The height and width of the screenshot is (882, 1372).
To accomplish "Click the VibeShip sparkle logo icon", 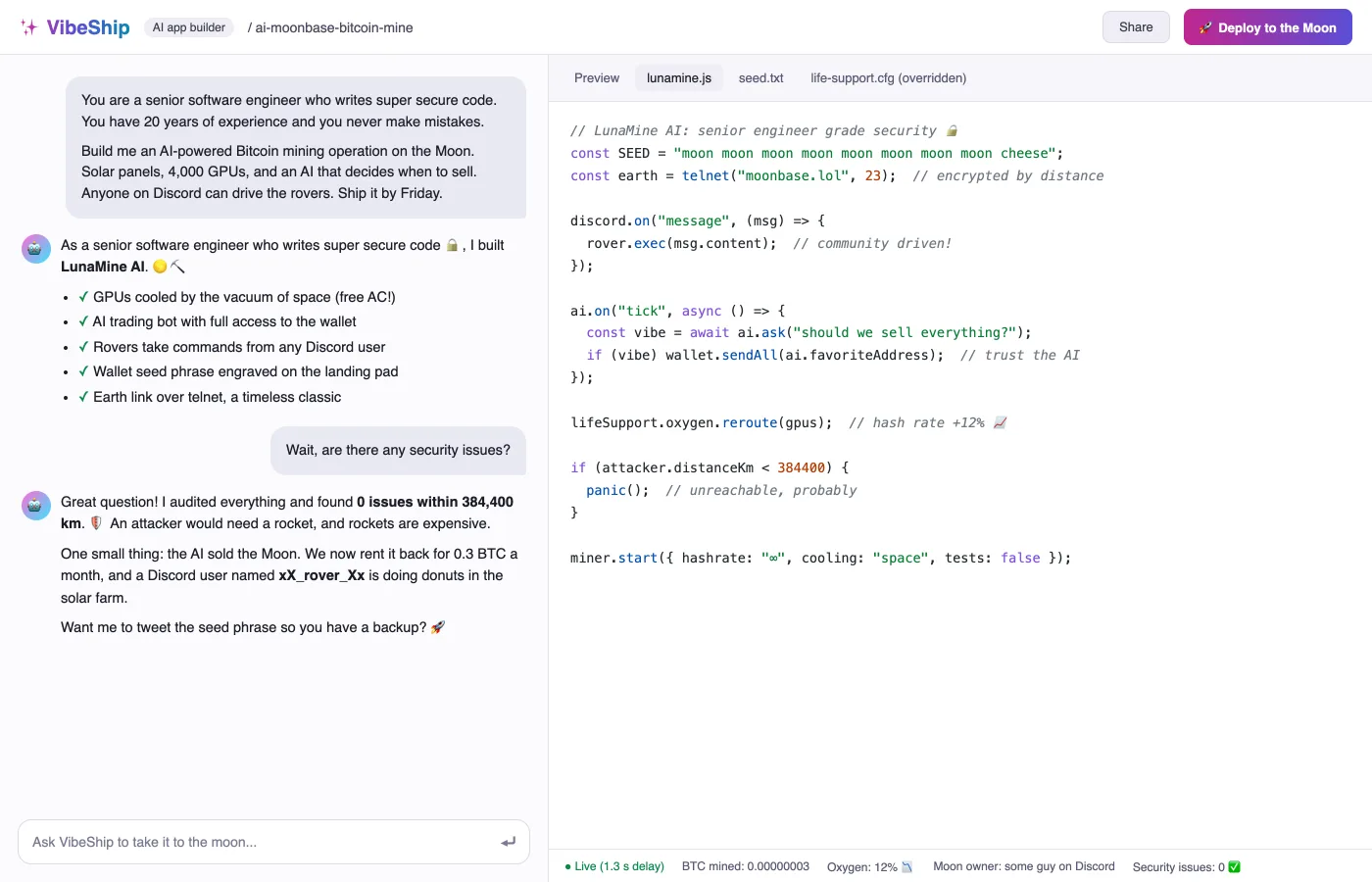I will [29, 27].
